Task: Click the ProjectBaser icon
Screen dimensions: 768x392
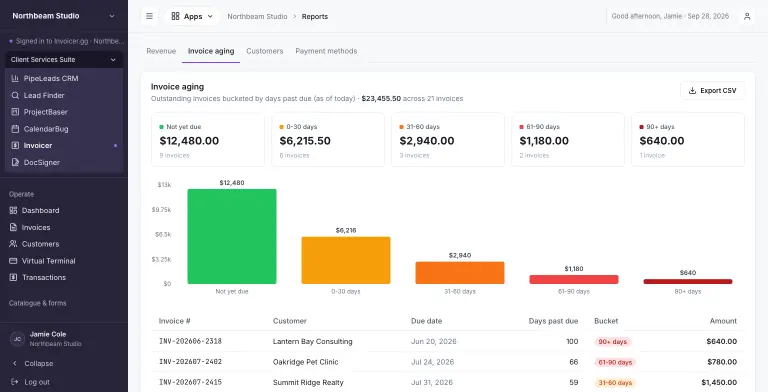Action: pos(15,112)
